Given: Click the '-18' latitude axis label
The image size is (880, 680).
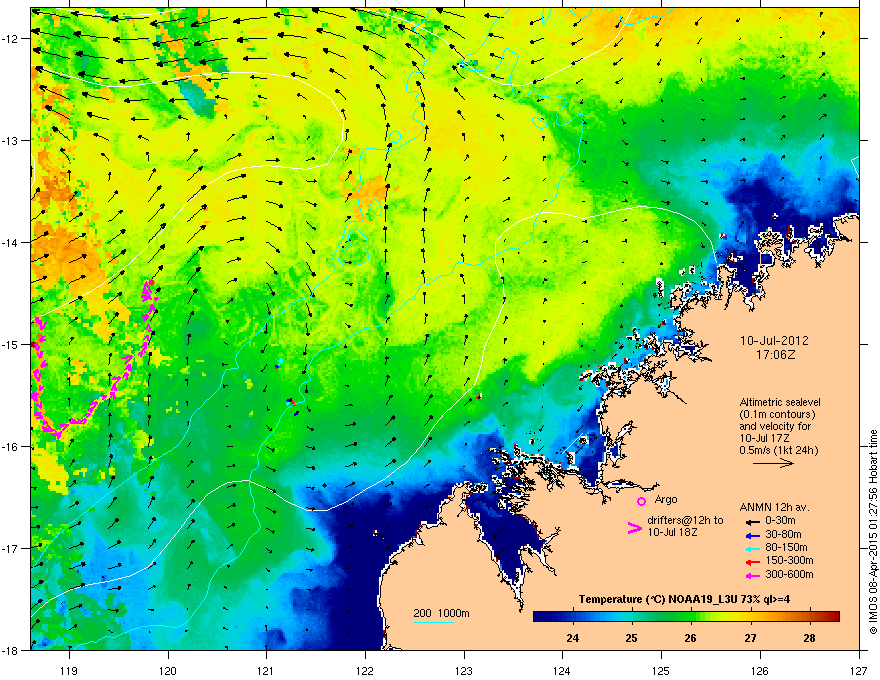Looking at the screenshot, I should pos(10,650).
